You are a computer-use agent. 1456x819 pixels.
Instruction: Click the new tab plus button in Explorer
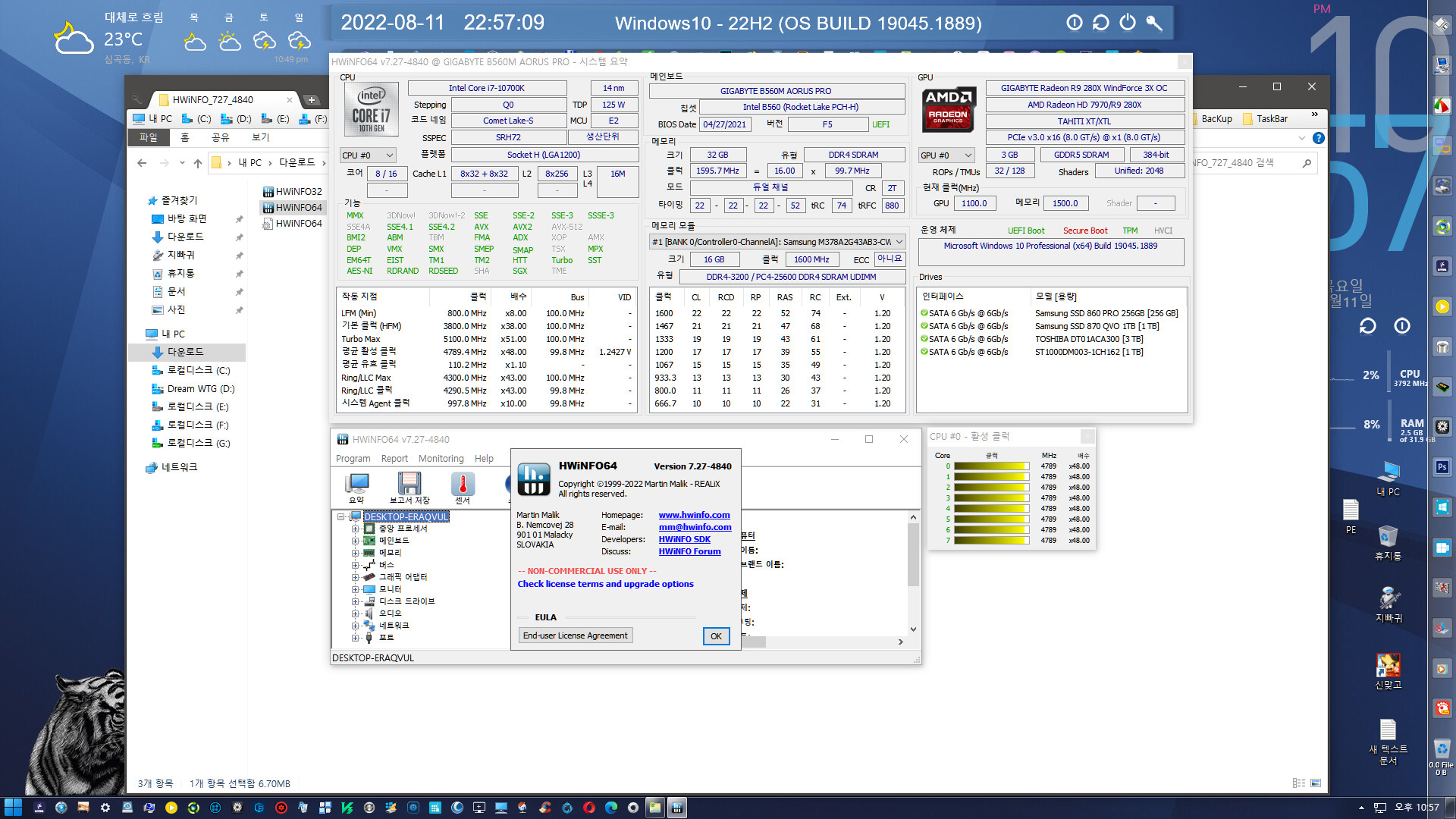(312, 99)
